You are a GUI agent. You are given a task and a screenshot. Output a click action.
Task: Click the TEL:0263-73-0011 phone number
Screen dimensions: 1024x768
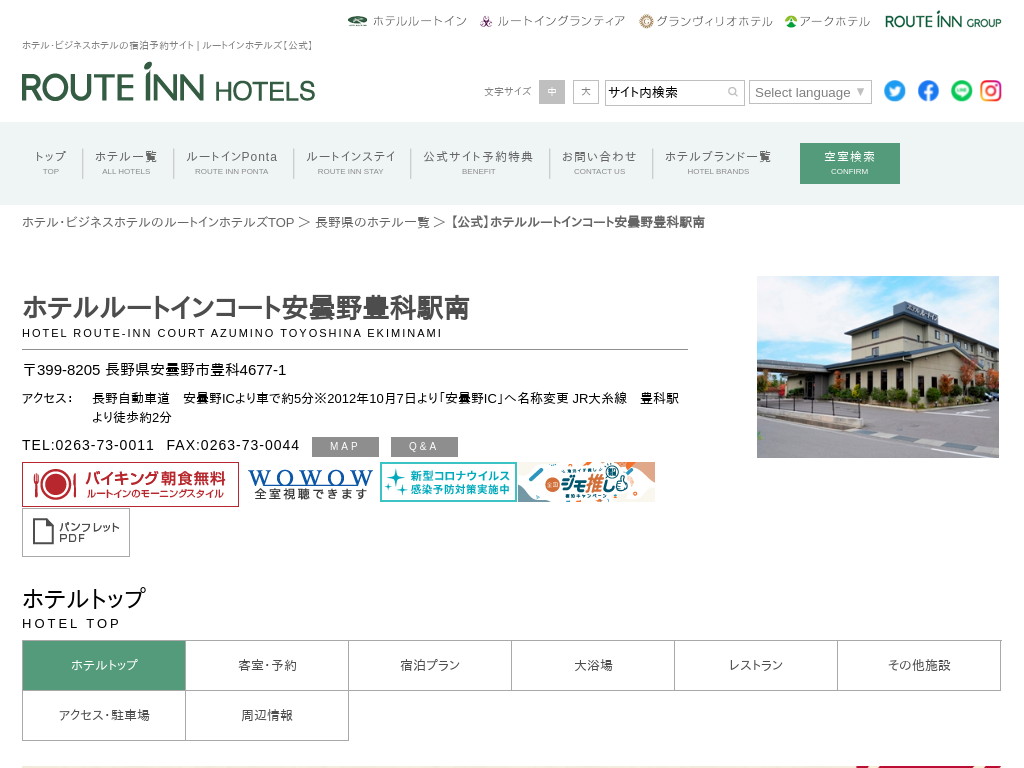88,445
